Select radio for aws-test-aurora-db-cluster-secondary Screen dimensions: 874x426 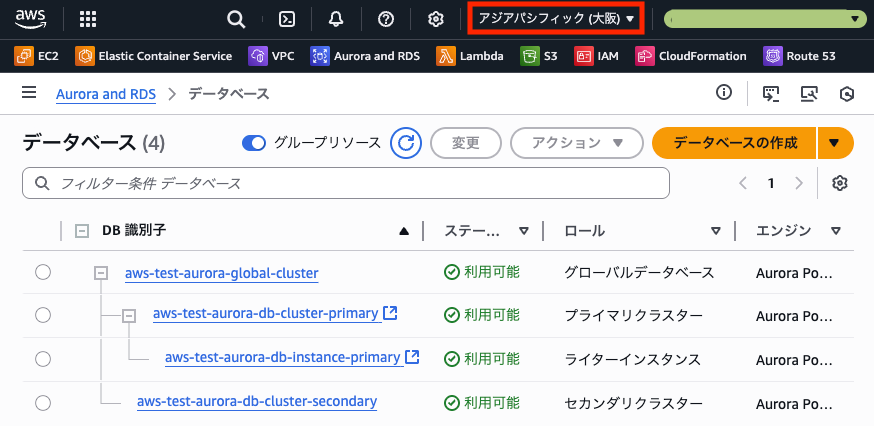(43, 402)
